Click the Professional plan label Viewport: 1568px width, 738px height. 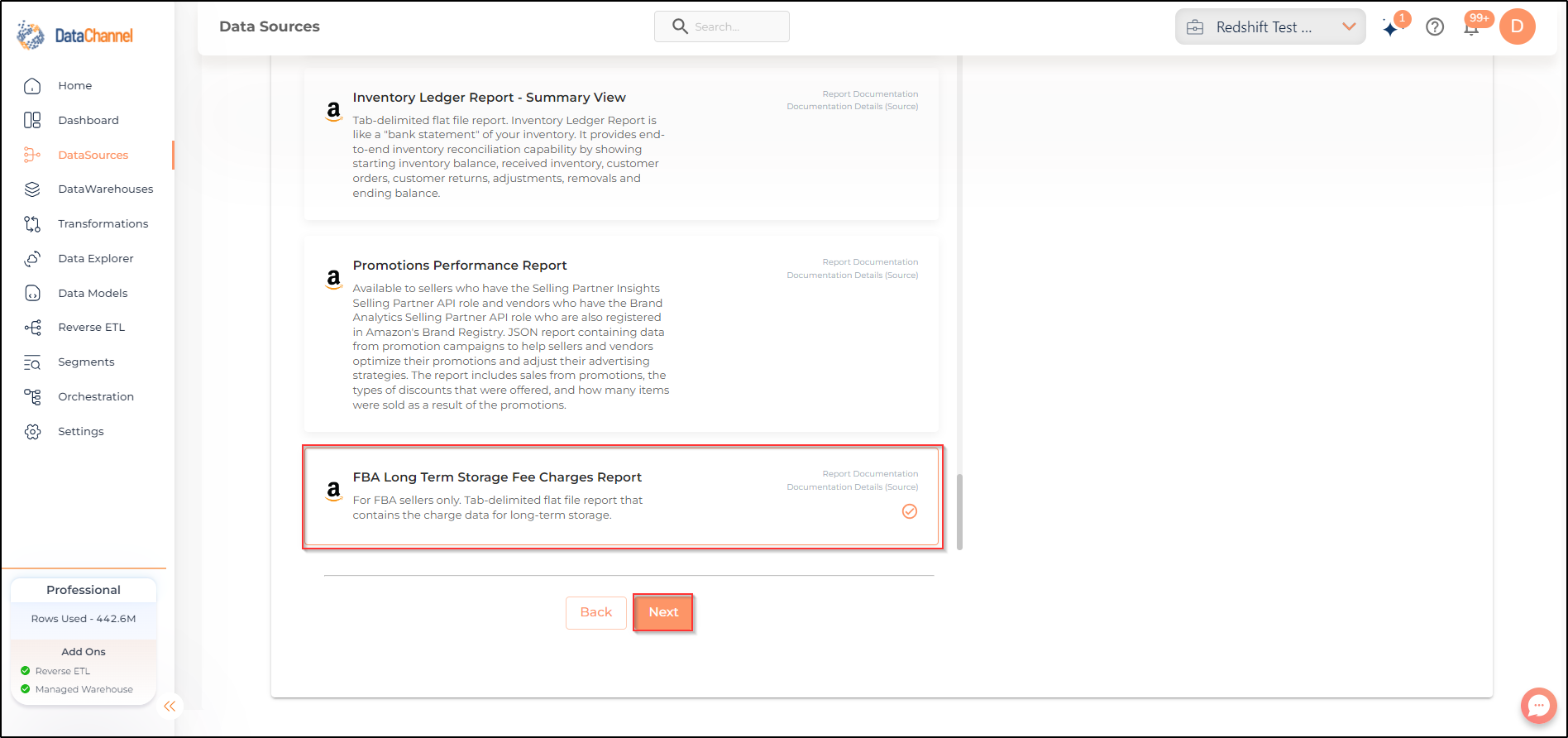(x=84, y=590)
